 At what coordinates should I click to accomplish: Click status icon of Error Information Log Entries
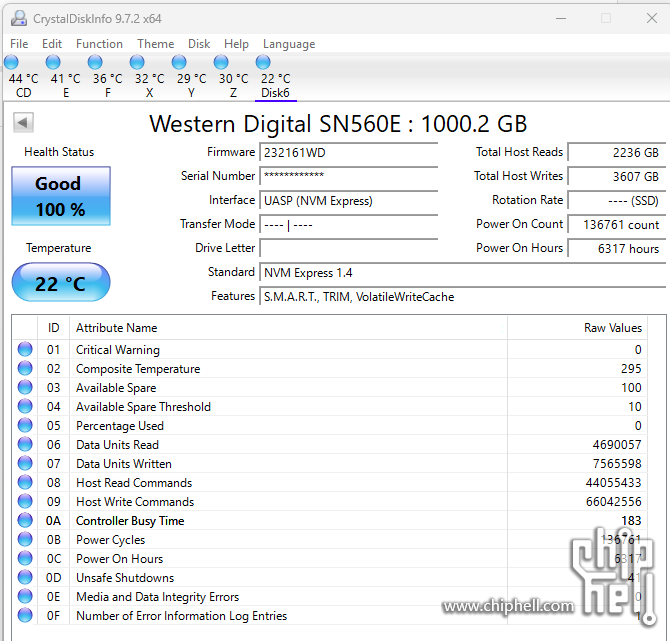25,615
